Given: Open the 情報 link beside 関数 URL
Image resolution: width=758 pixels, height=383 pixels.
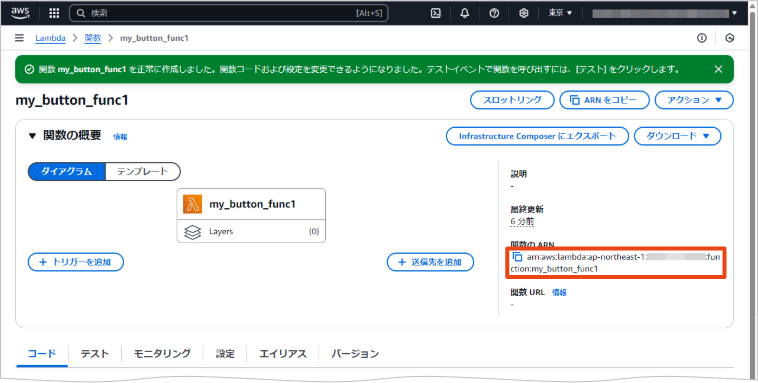Looking at the screenshot, I should coord(559,293).
